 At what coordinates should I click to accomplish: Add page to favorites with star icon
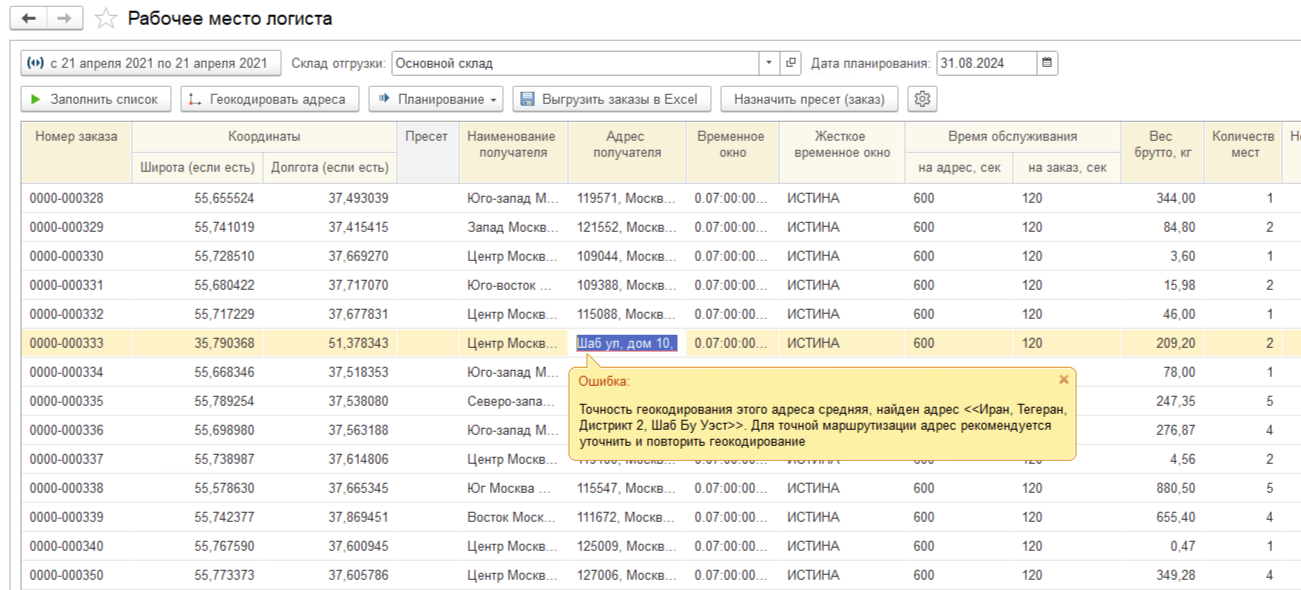click(x=104, y=19)
